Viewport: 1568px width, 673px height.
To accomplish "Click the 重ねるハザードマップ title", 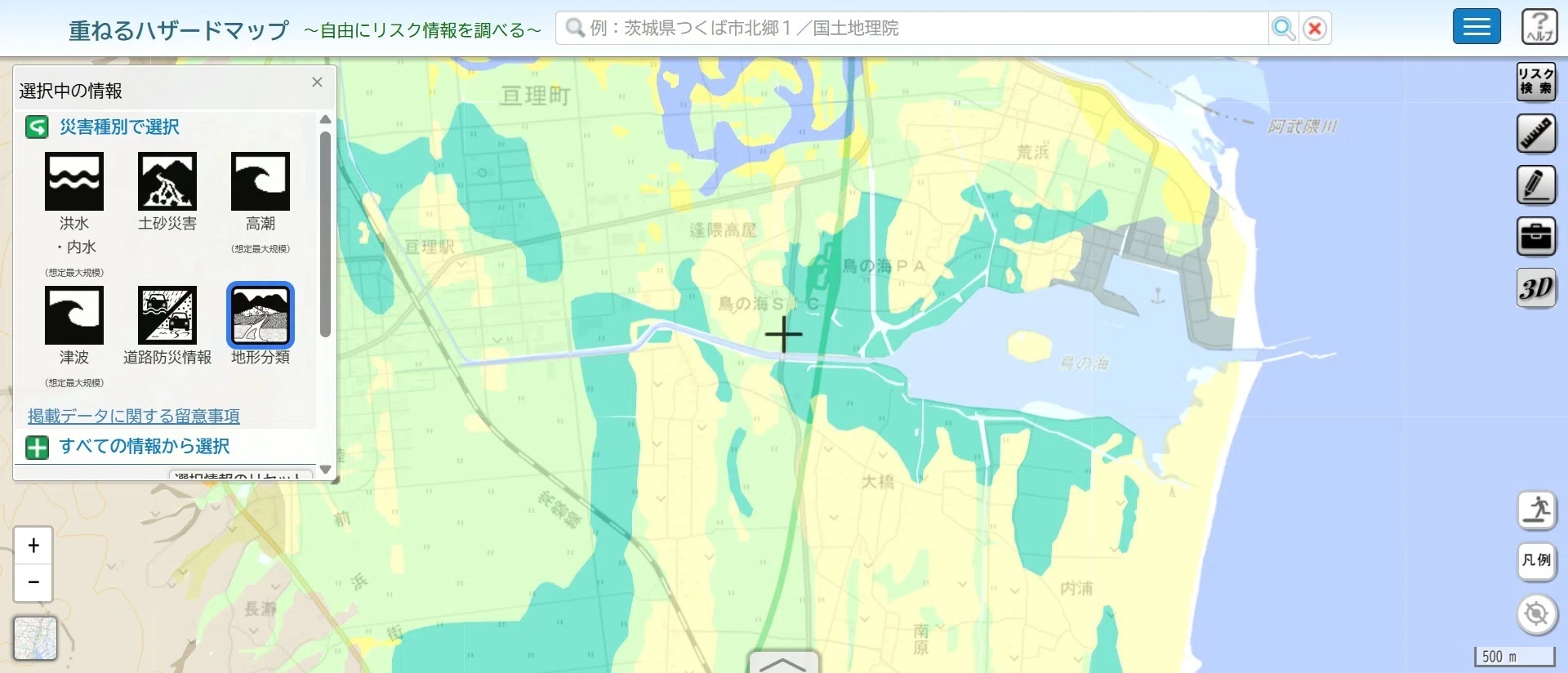I will (x=179, y=30).
